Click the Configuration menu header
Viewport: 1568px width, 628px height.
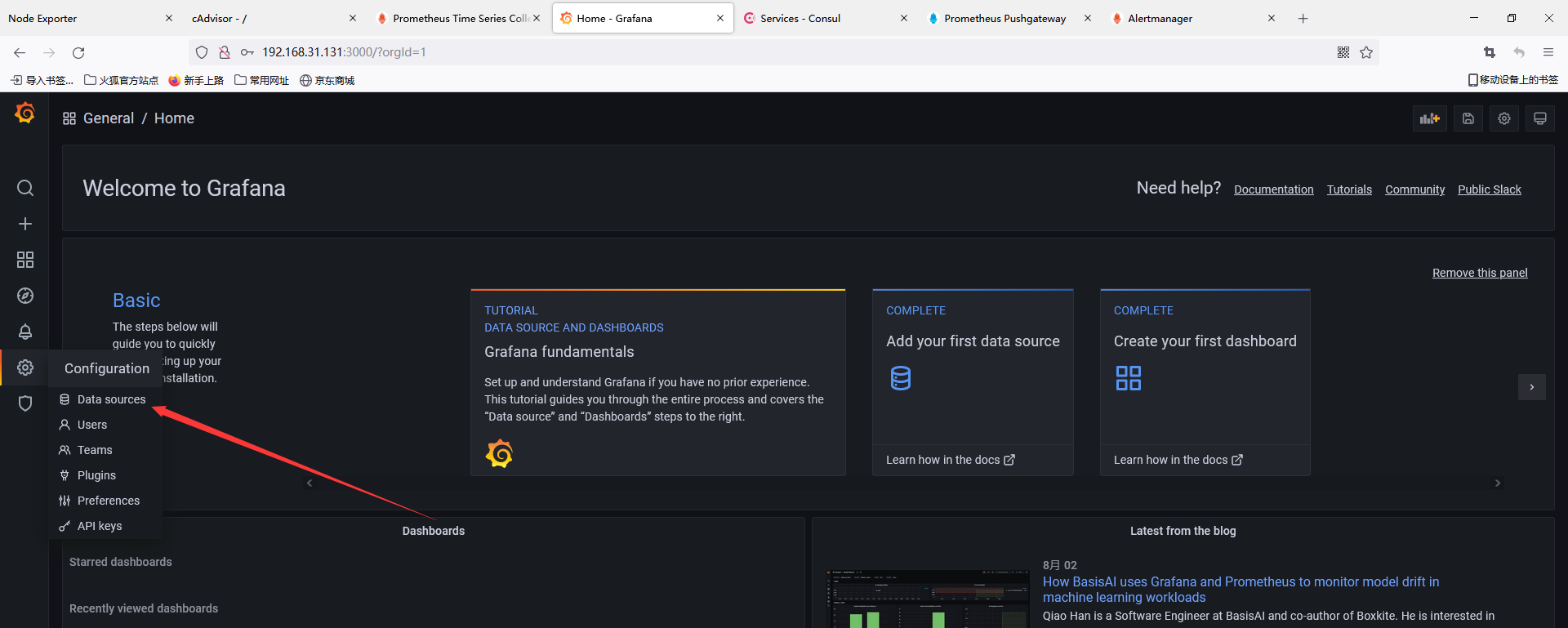tap(107, 368)
